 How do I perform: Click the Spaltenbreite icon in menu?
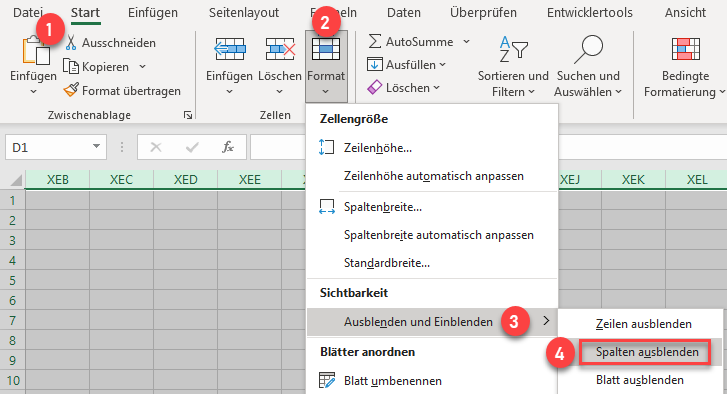click(326, 207)
